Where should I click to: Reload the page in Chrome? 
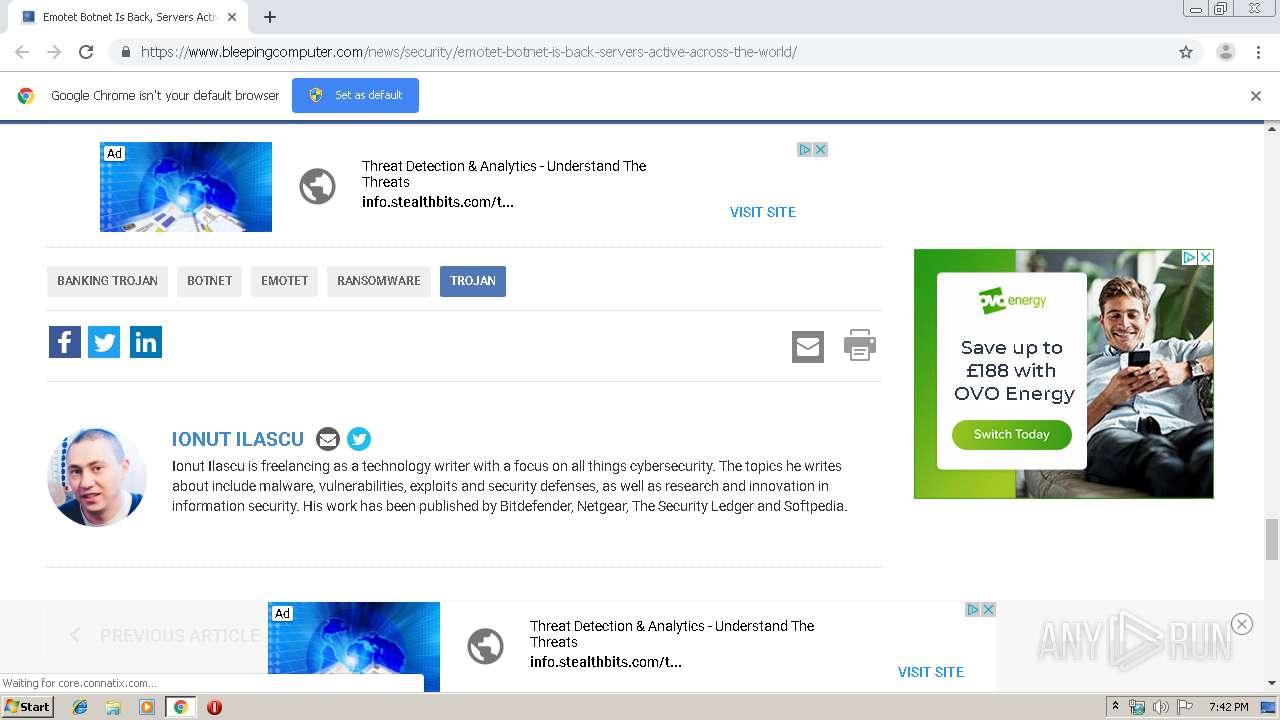click(x=86, y=52)
